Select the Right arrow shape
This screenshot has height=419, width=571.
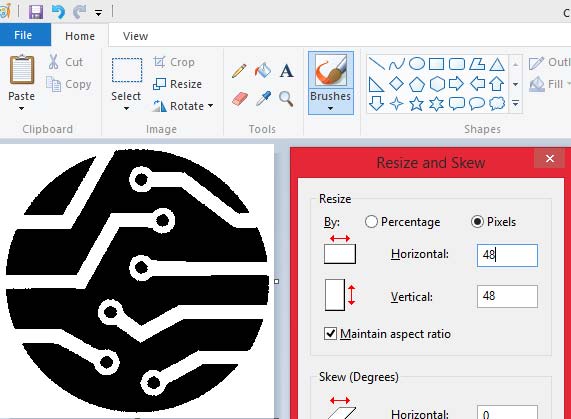456,84
